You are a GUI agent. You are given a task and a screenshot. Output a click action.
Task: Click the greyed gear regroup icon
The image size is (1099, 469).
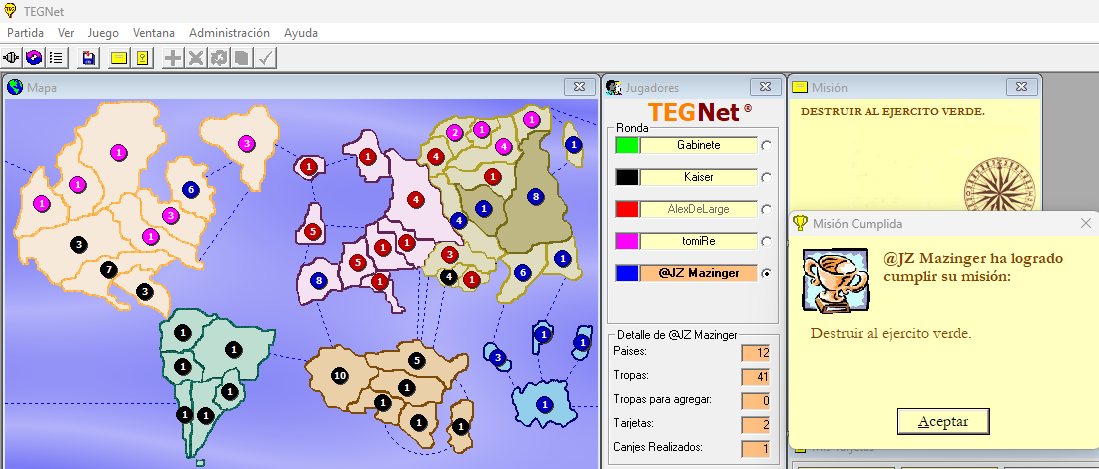click(x=218, y=57)
